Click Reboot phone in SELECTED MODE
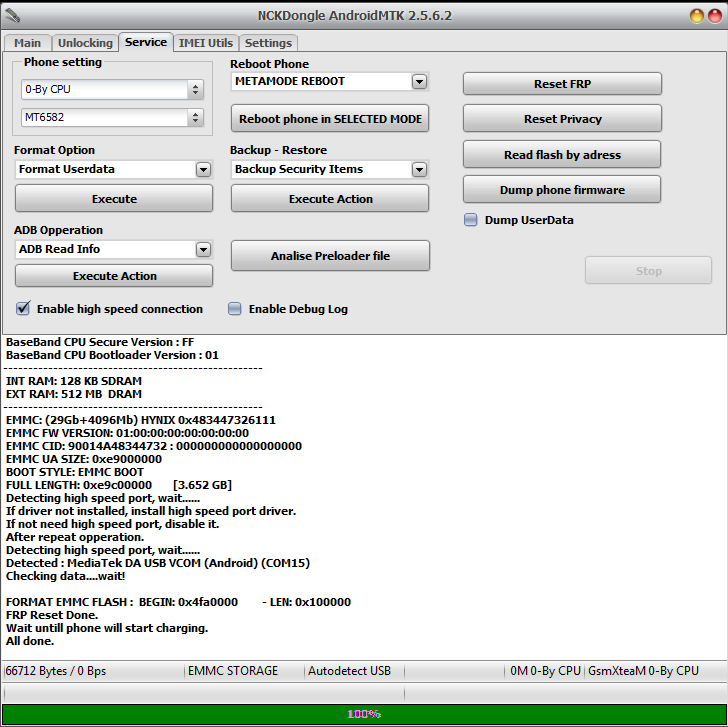 (330, 119)
